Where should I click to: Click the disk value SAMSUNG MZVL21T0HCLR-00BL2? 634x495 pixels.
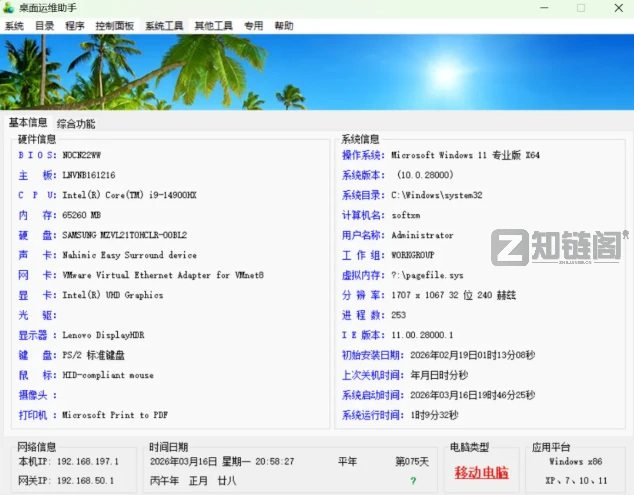click(x=125, y=235)
